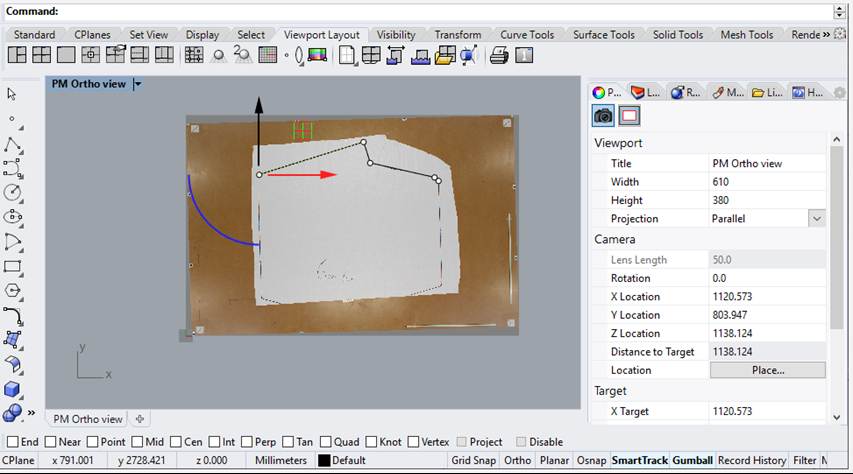Open the Projection dropdown
Image resolution: width=853 pixels, height=474 pixels.
pos(817,218)
